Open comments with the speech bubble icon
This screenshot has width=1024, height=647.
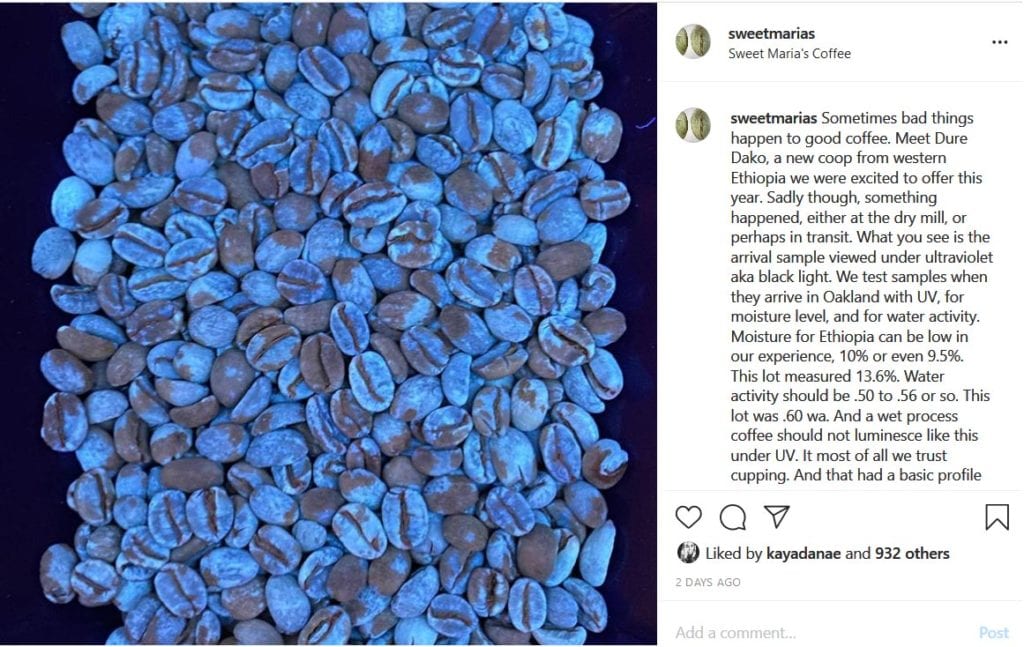pyautogui.click(x=733, y=517)
